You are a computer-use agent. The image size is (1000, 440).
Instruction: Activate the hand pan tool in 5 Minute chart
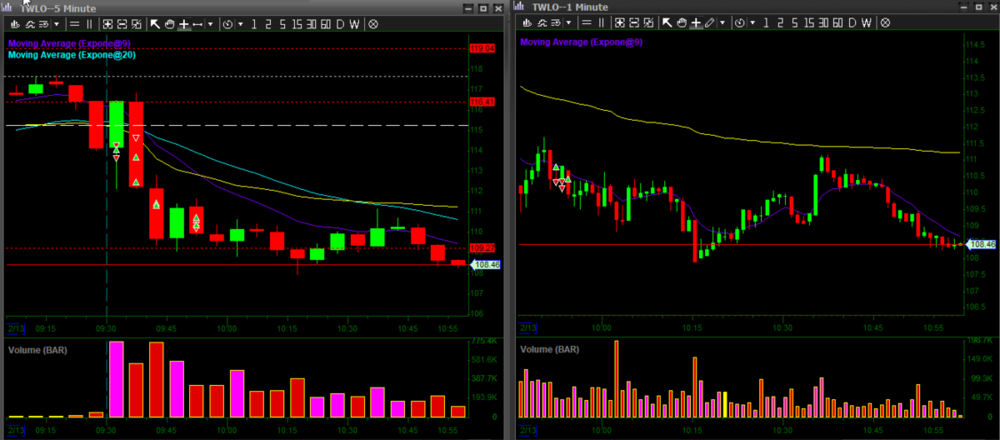(169, 23)
